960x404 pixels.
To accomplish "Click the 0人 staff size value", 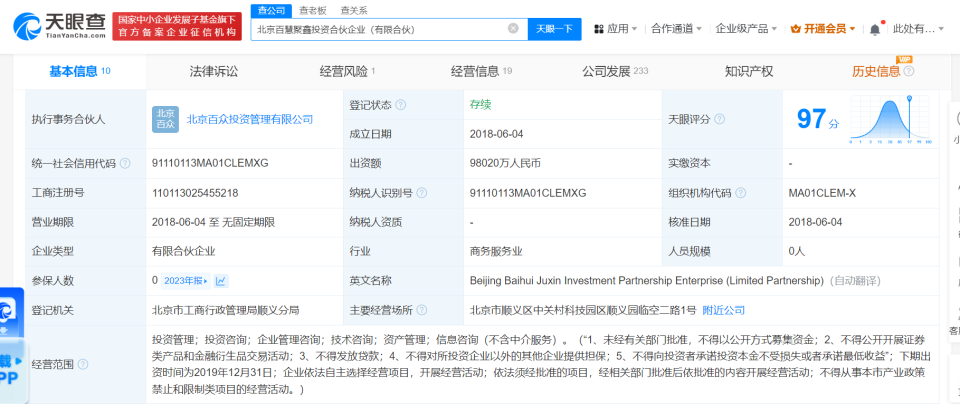I will point(797,252).
